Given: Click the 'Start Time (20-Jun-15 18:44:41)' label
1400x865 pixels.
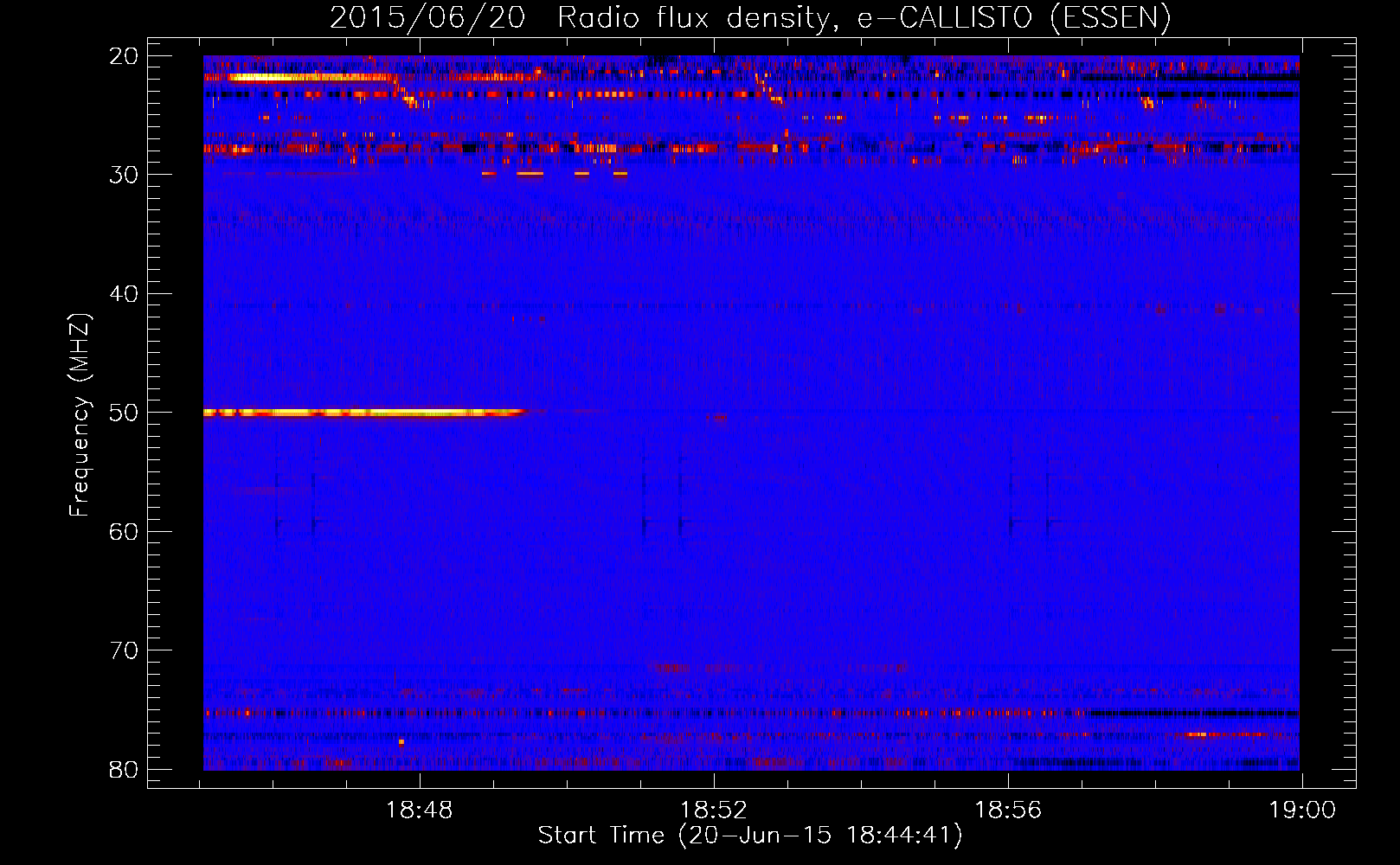Looking at the screenshot, I should [x=750, y=836].
